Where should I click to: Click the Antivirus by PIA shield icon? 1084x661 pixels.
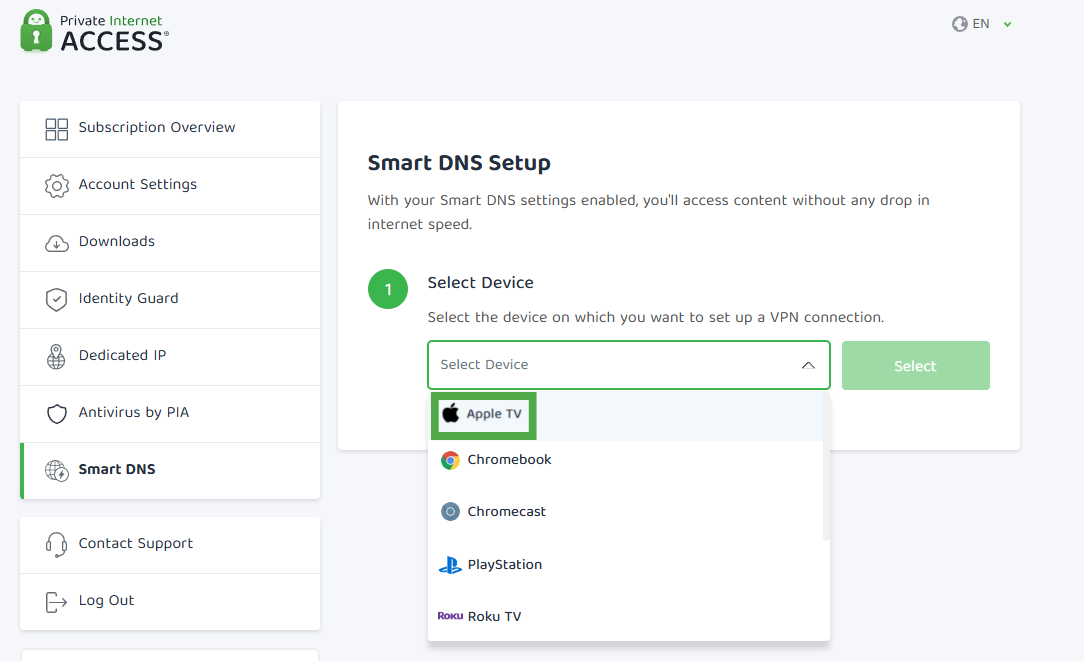pyautogui.click(x=57, y=413)
